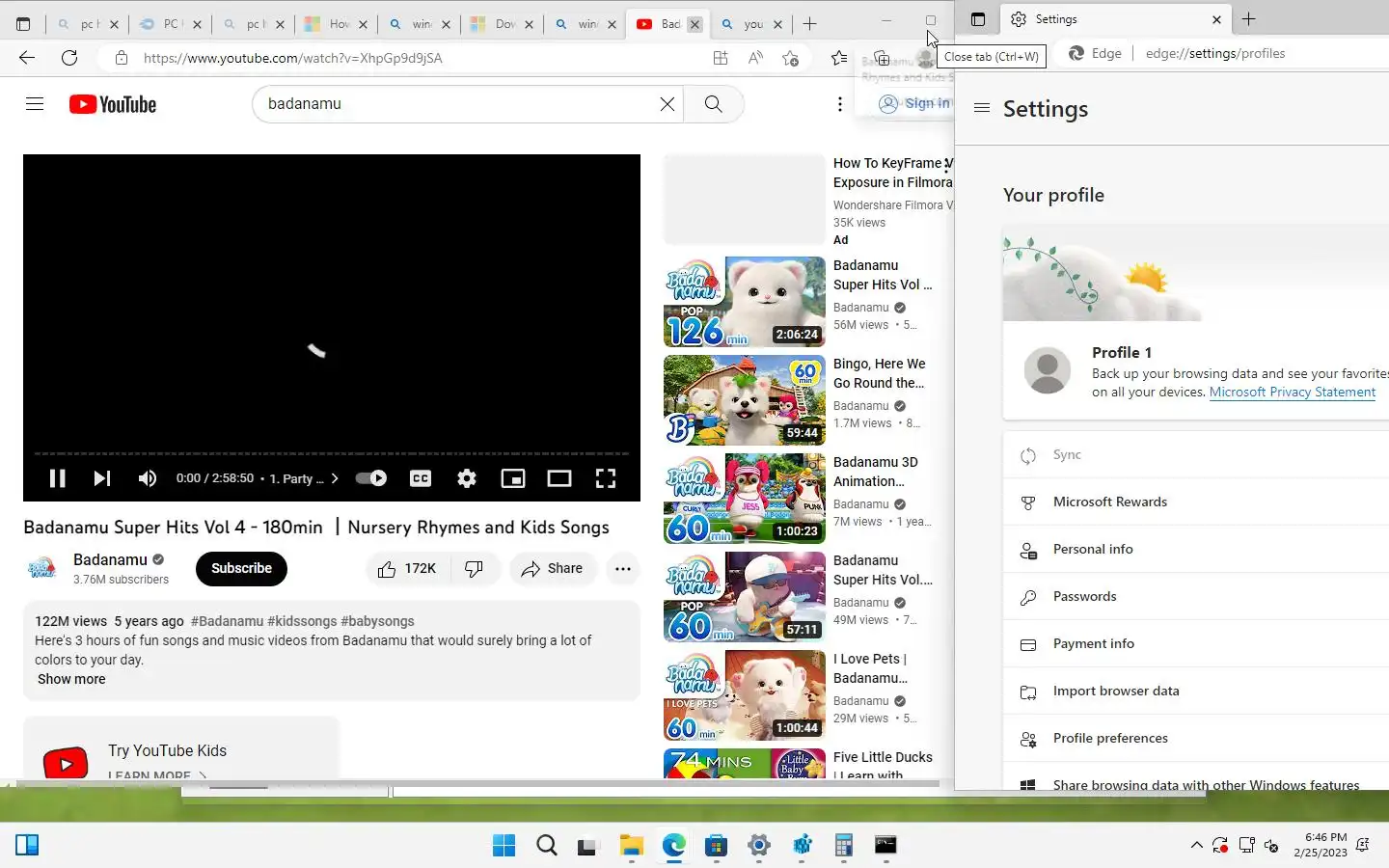The width and height of the screenshot is (1389, 868).
Task: Dislike the video
Action: 474,569
